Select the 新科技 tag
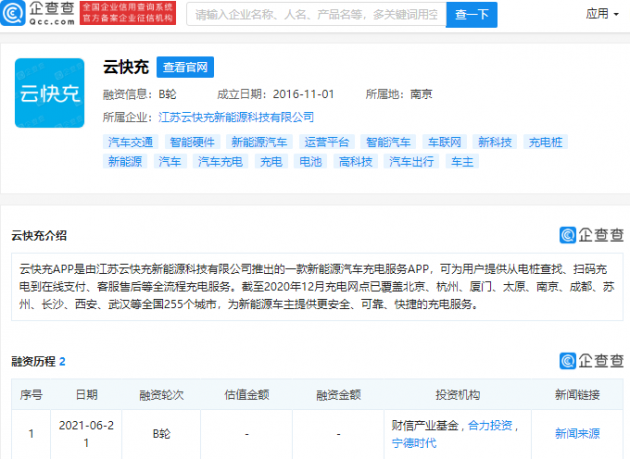Screen dimensions: 630x459 495,142
